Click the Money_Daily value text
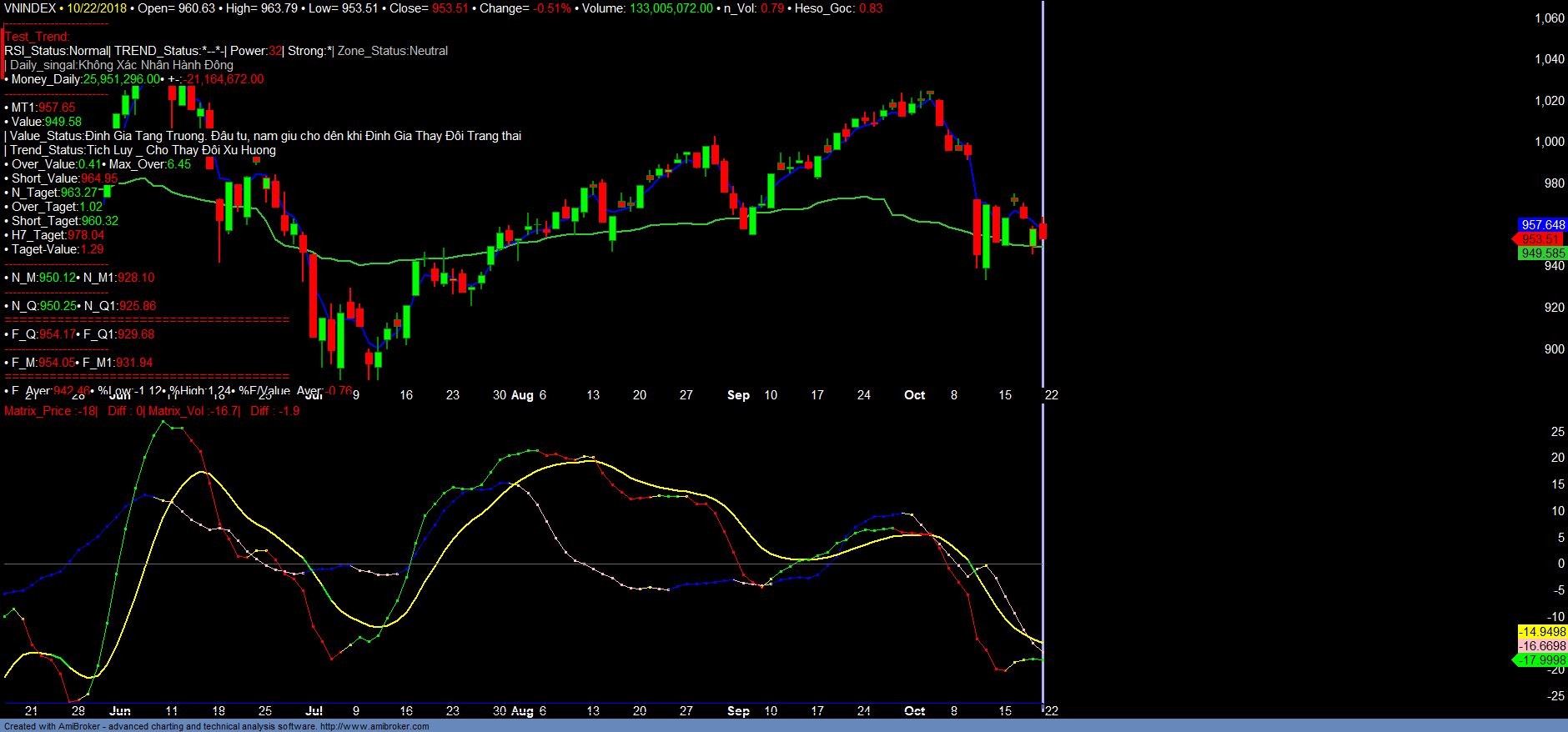This screenshot has width=1568, height=732. point(122,79)
